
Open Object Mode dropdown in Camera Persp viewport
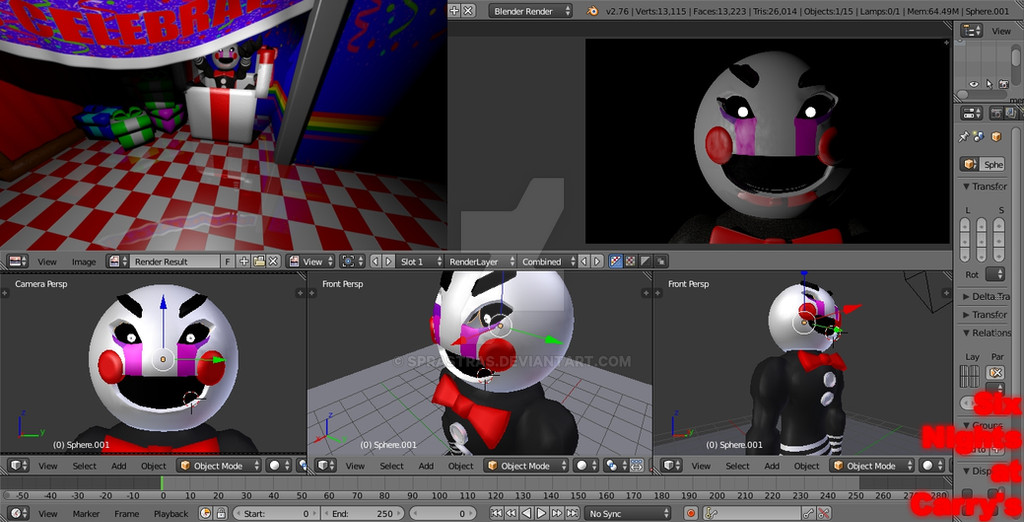(219, 466)
